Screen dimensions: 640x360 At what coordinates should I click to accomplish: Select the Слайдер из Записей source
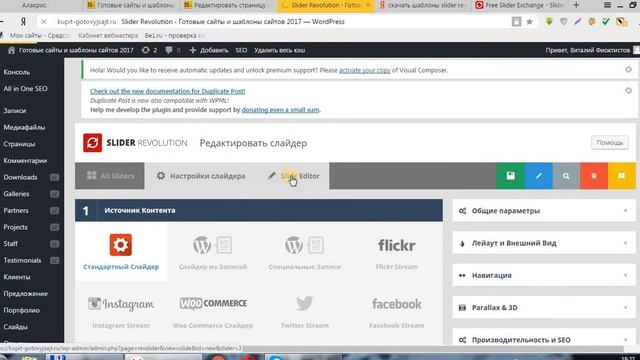tap(213, 252)
